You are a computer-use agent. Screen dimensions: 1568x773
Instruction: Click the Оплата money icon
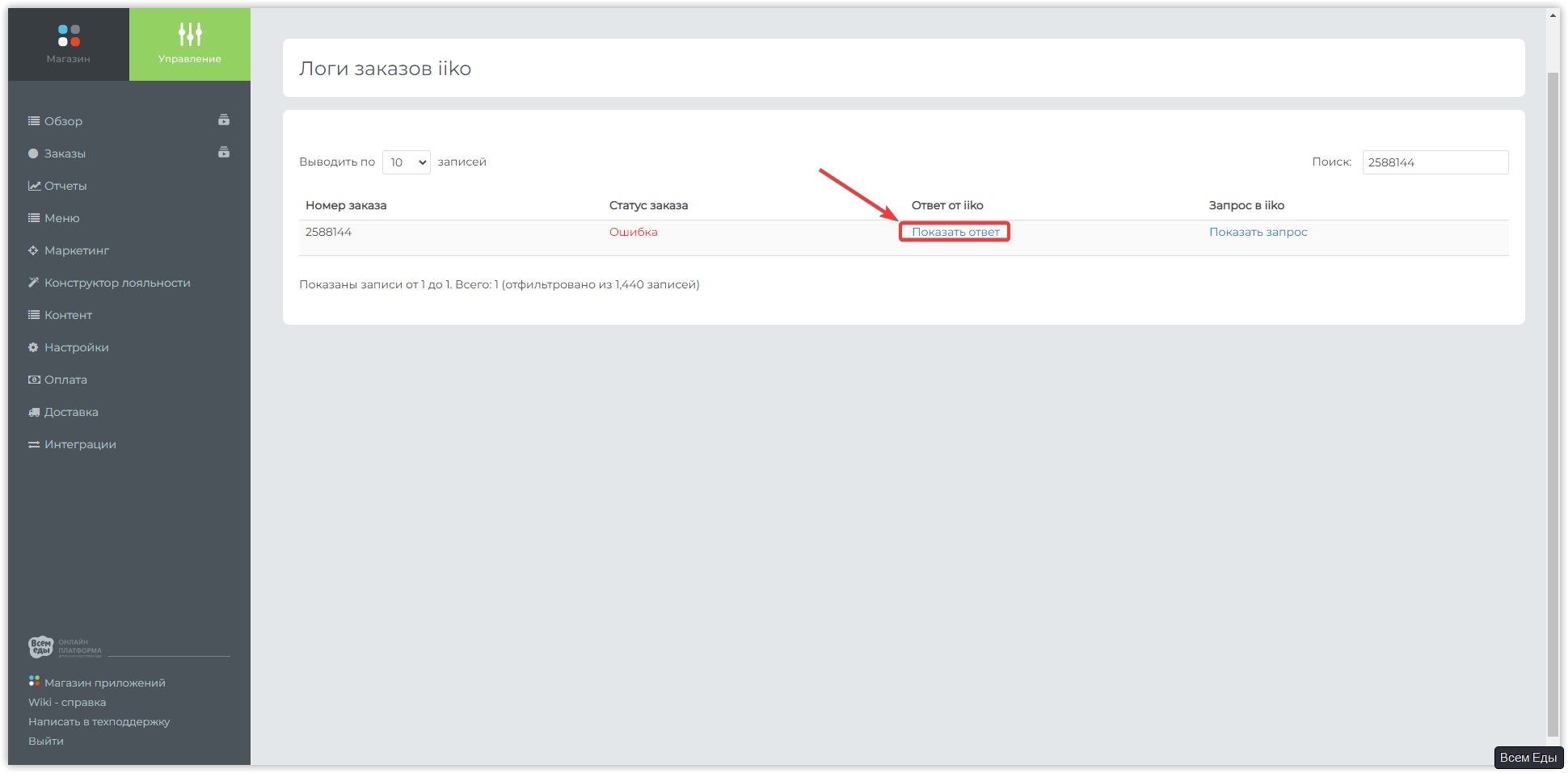[x=34, y=380]
